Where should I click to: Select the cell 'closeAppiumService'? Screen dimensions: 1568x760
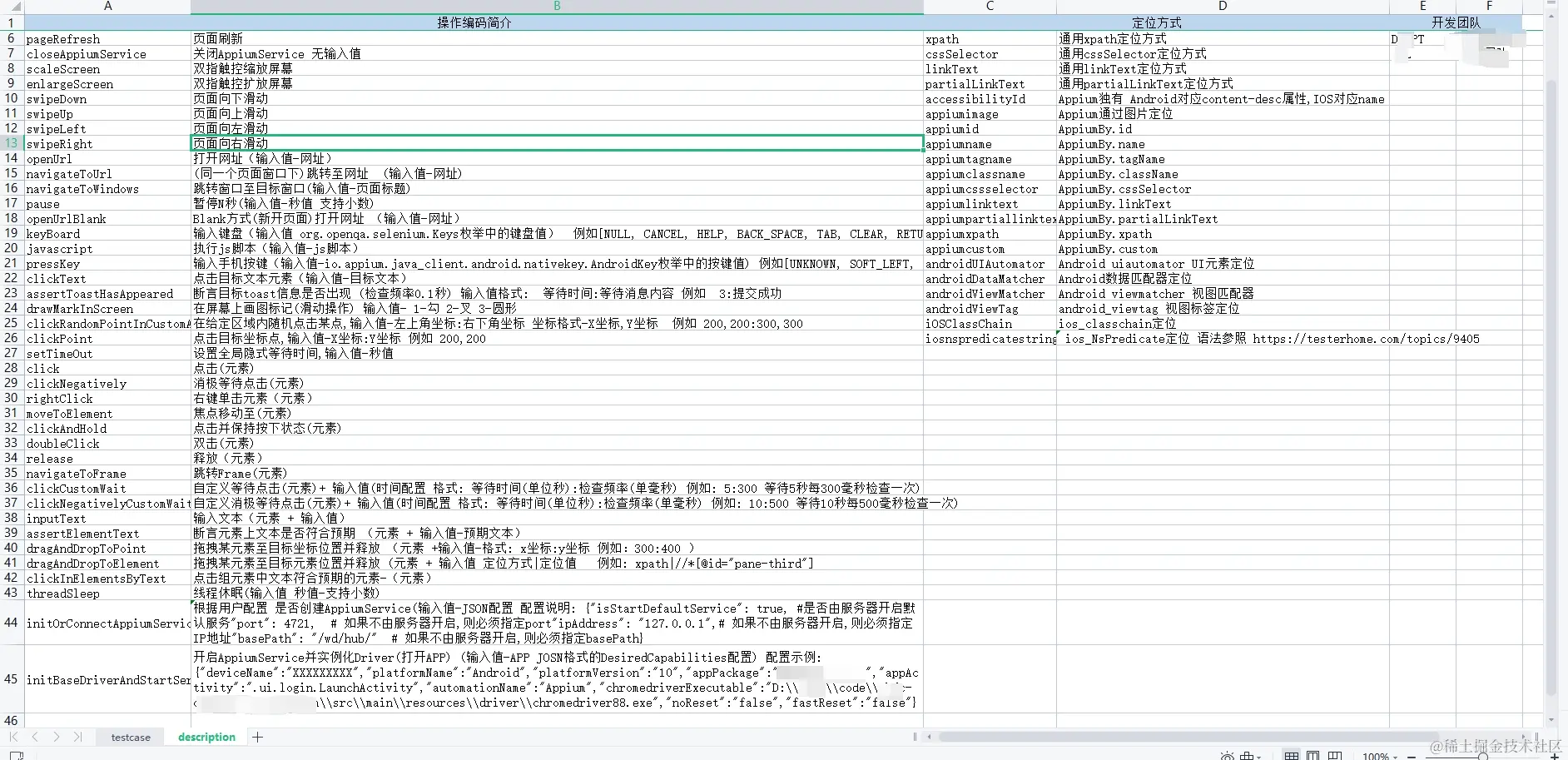107,53
